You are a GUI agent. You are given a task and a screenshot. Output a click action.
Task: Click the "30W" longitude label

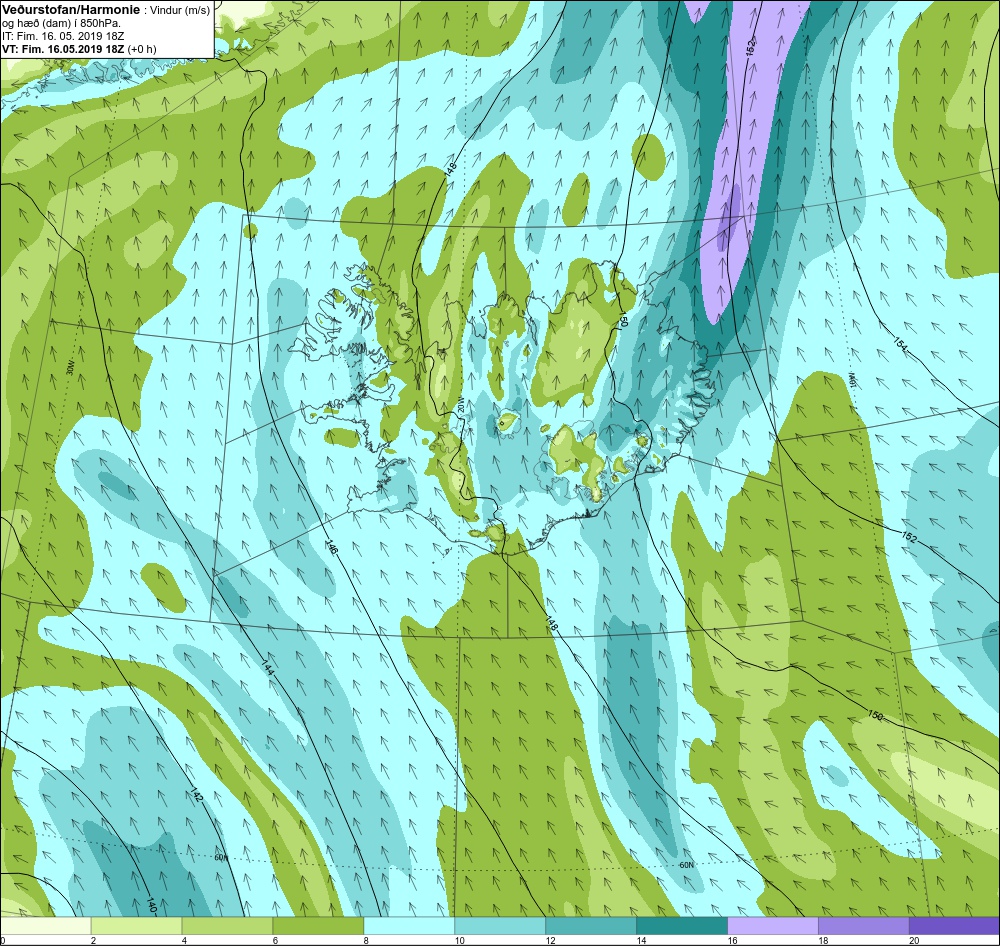tap(70, 368)
